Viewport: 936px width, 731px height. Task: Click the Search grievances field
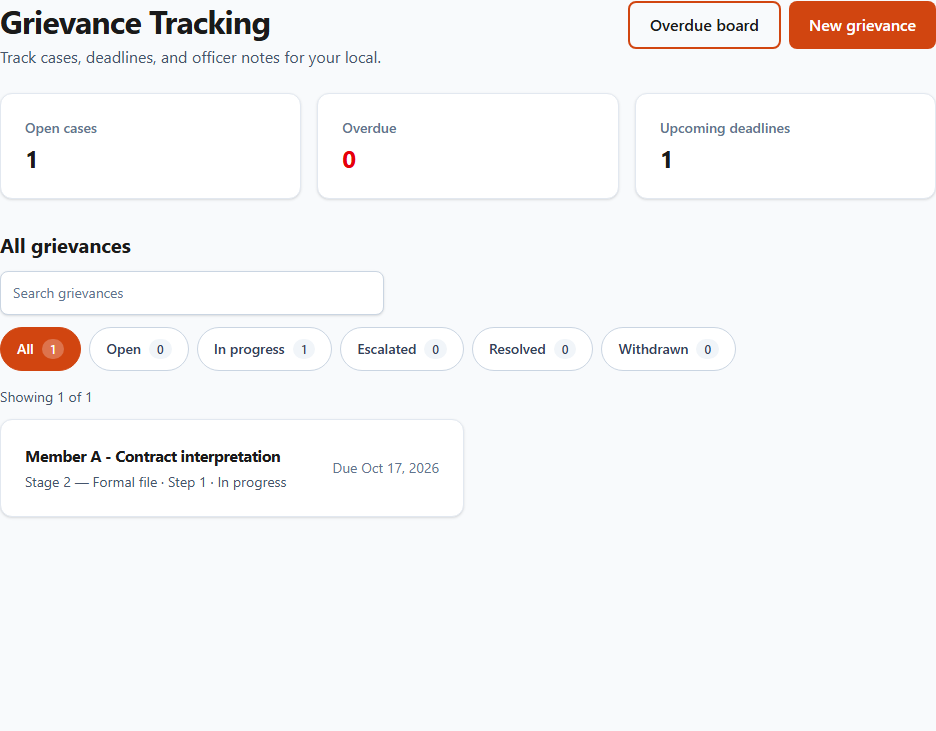click(x=192, y=293)
